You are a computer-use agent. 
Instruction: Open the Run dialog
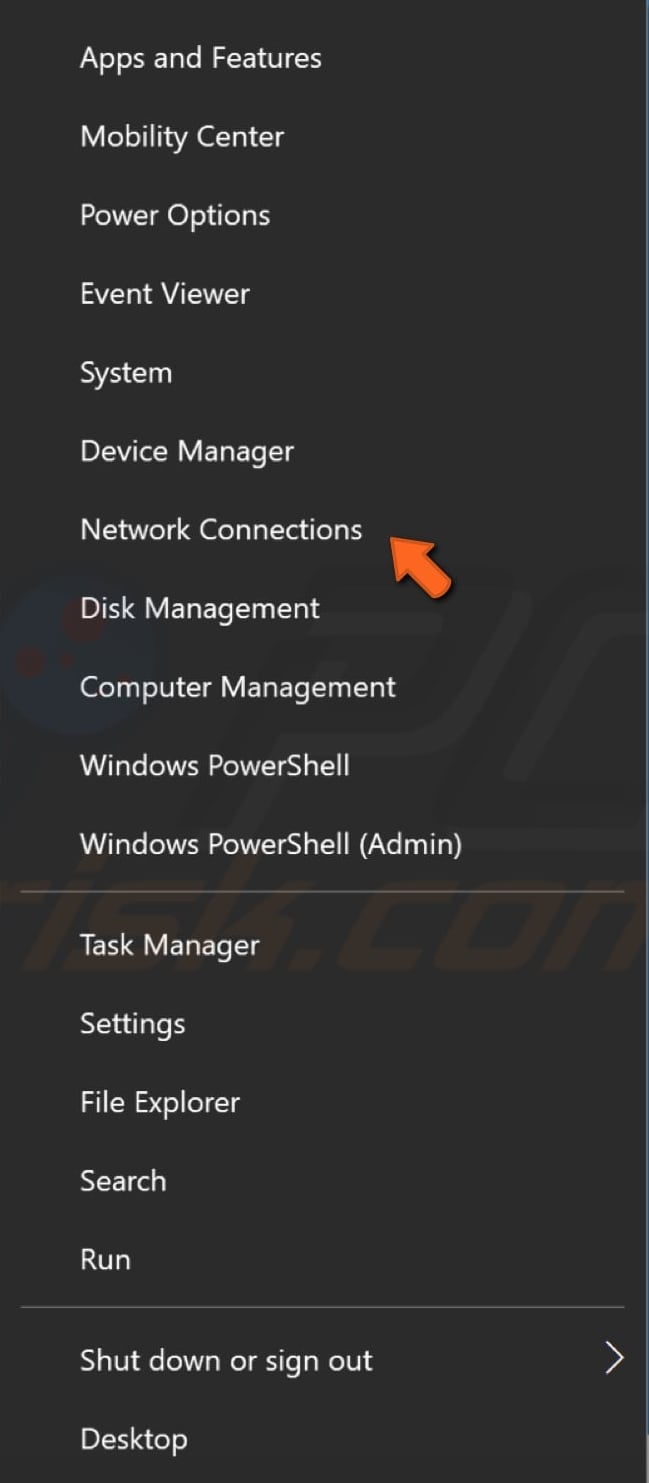point(105,1260)
